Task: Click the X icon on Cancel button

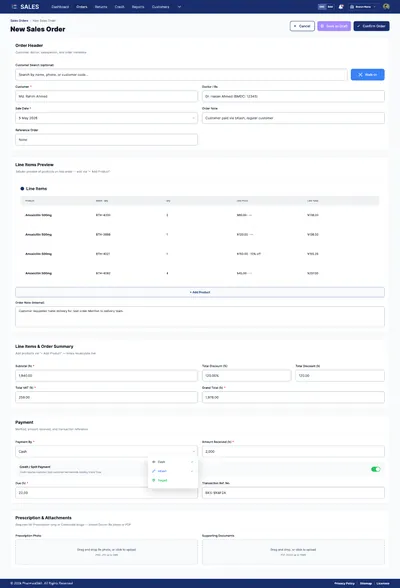Action: click(x=295, y=26)
